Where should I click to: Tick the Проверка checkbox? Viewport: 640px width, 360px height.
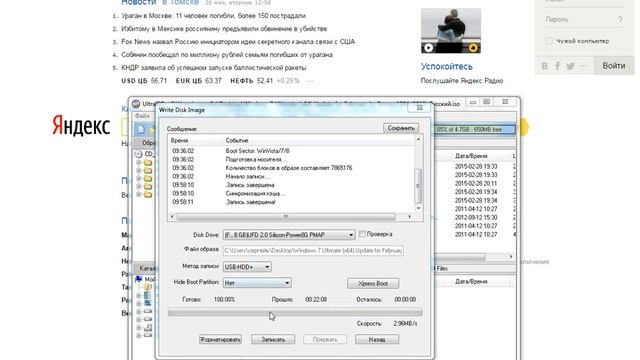(362, 234)
